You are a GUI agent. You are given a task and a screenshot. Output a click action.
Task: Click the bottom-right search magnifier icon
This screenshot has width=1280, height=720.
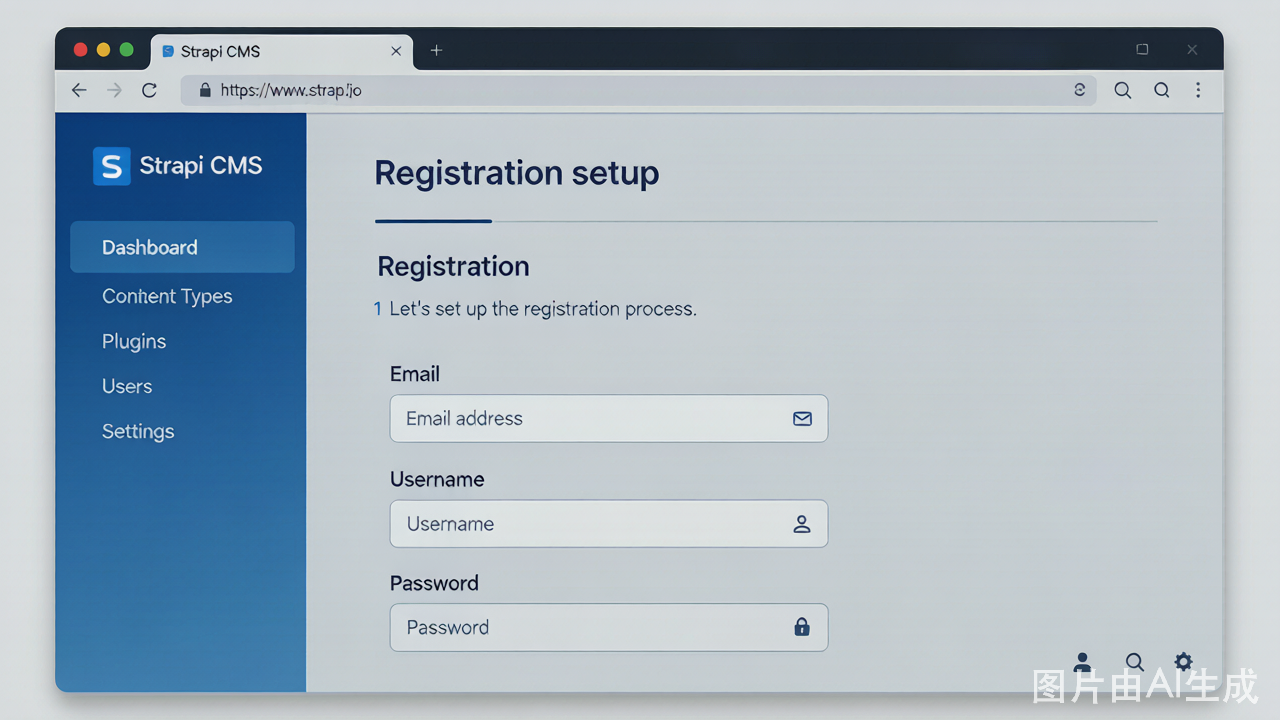[x=1134, y=662]
